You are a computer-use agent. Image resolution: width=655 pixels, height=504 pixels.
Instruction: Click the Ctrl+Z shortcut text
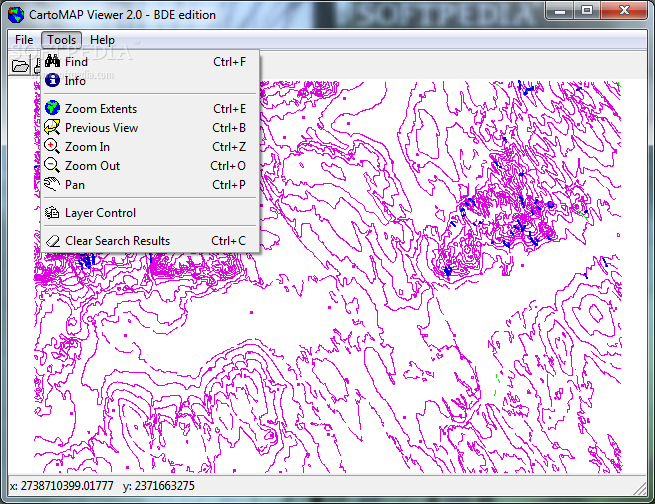[229, 147]
